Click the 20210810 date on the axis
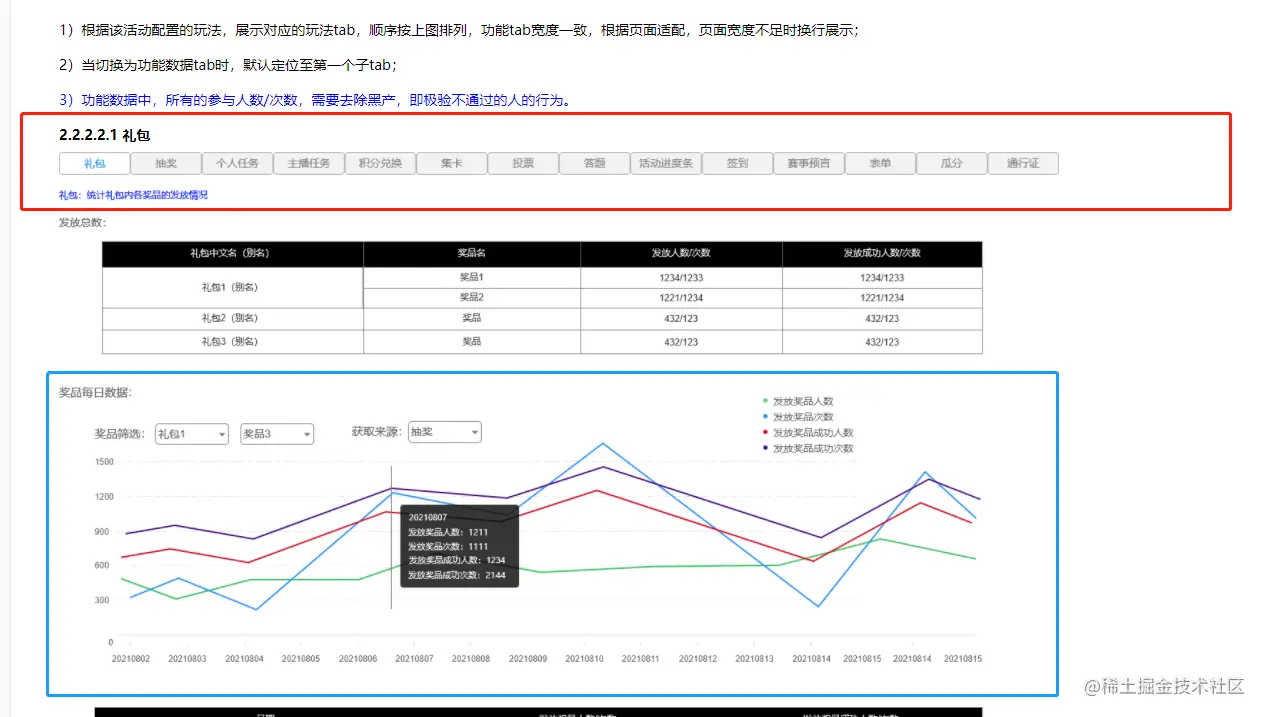1265x717 pixels. 585,659
